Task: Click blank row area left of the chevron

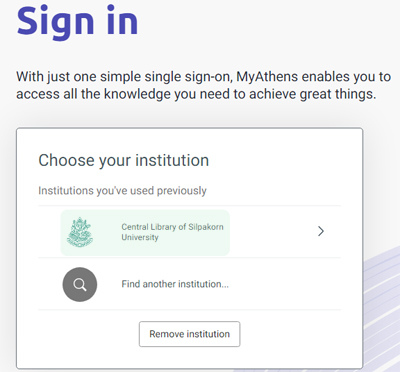Action: click(x=272, y=232)
